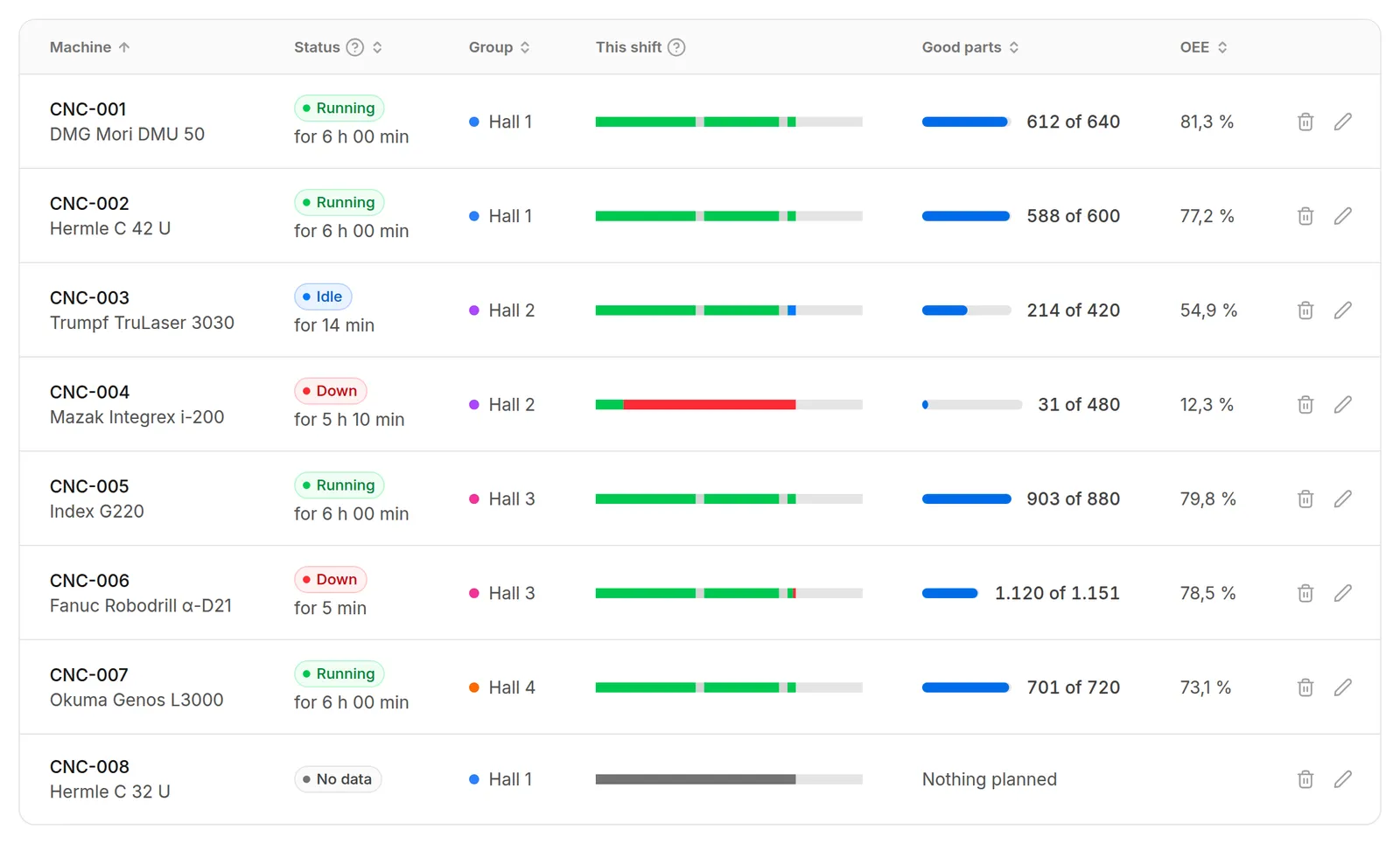Remove CNC-004 Mazak Integrex via trash icon

(1305, 405)
